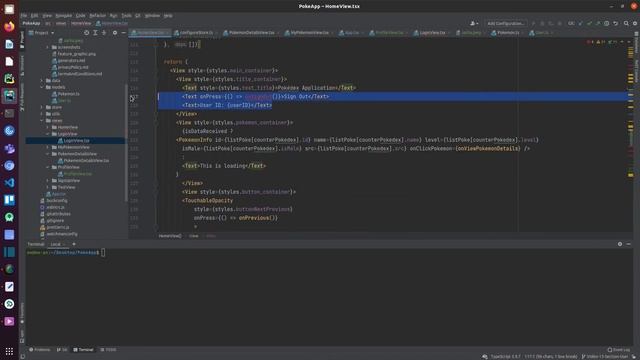Click the error count inspection indicator
This screenshot has height=360, width=640.
tap(589, 42)
